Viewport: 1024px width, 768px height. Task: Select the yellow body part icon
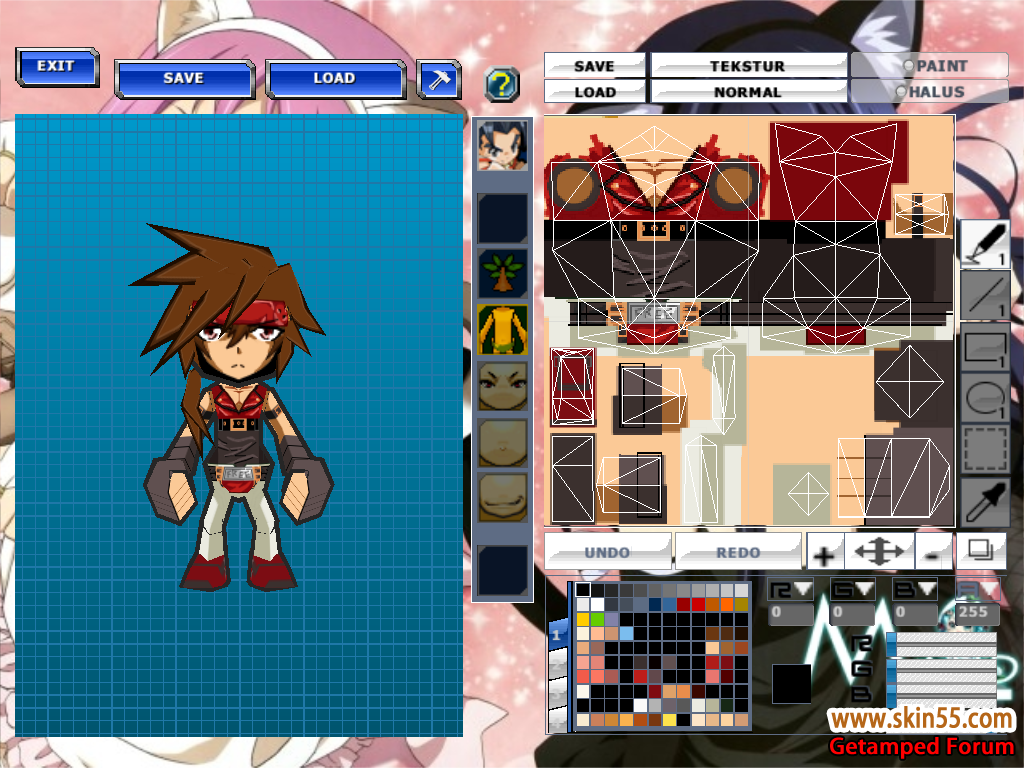point(502,330)
